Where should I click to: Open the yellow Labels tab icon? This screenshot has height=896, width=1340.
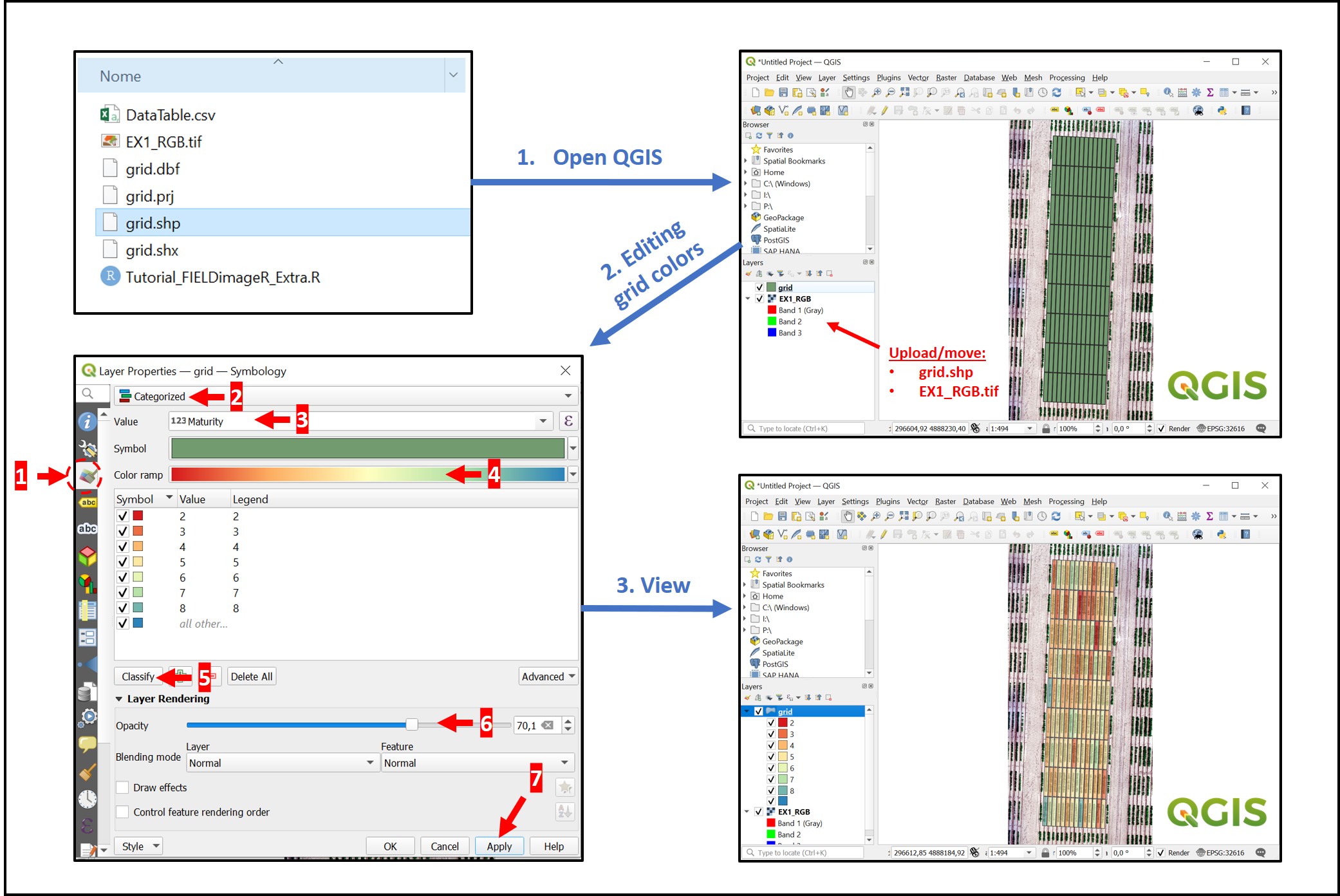point(88,503)
